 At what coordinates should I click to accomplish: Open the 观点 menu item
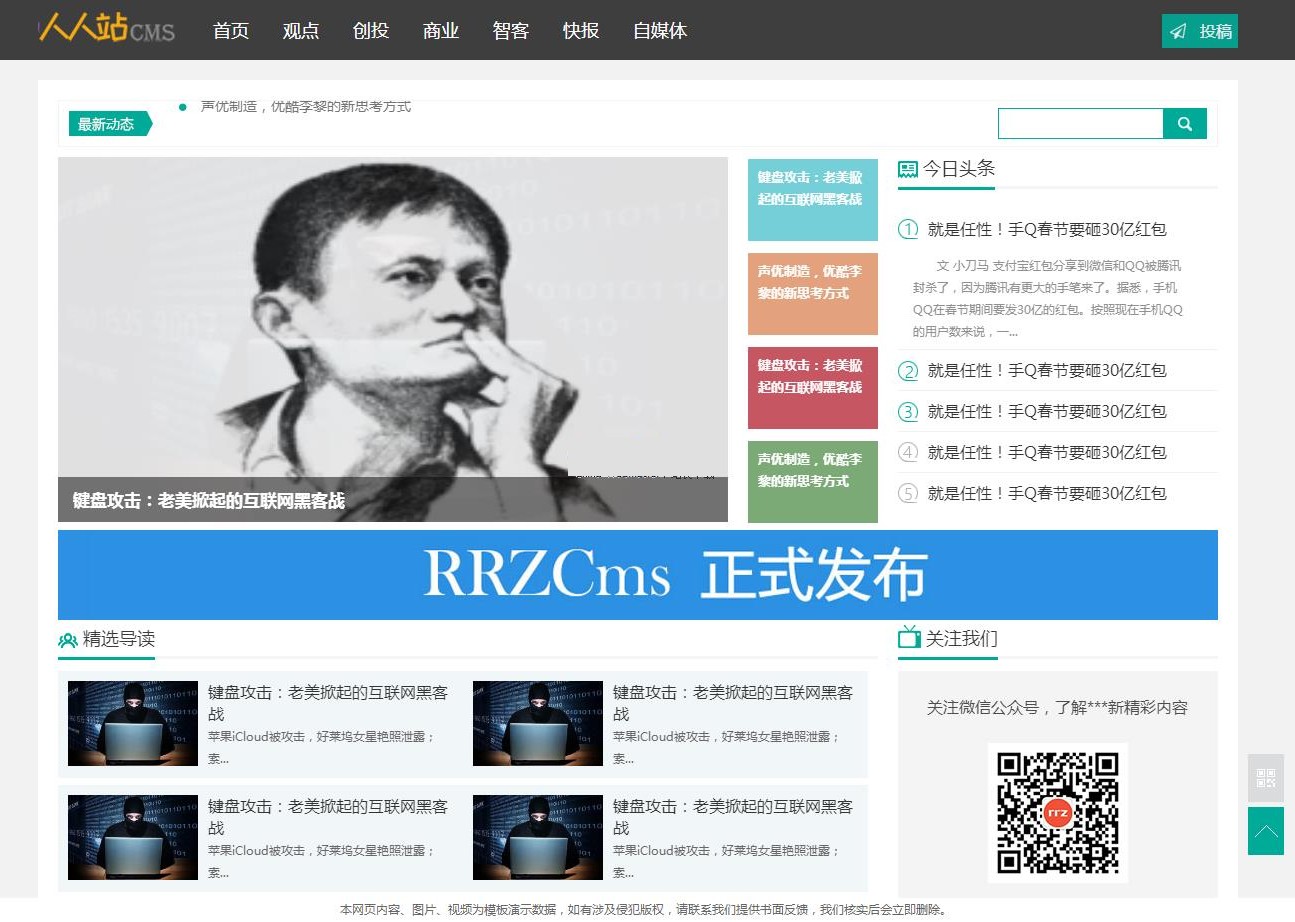tap(300, 30)
